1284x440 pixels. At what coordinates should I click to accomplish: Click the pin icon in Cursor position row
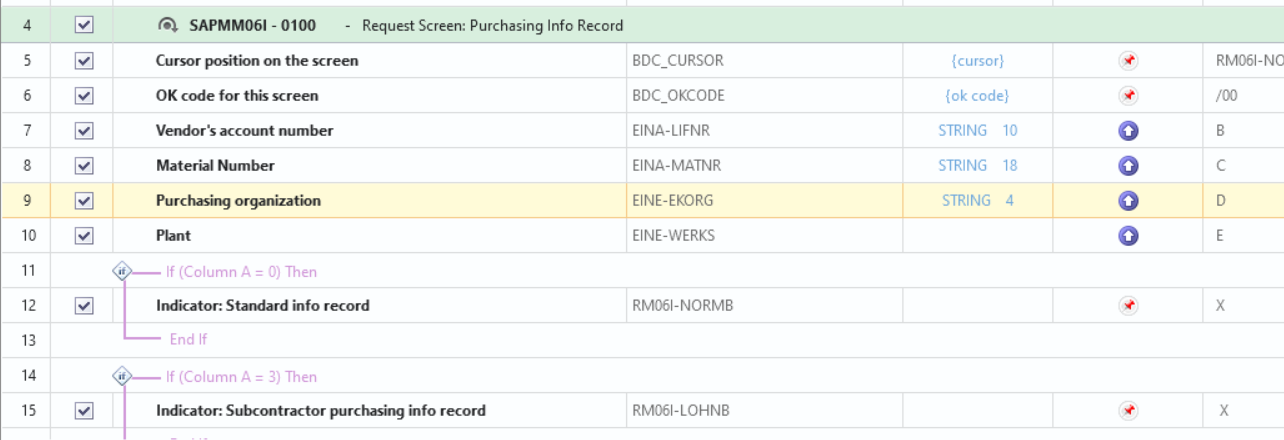pyautogui.click(x=1128, y=61)
